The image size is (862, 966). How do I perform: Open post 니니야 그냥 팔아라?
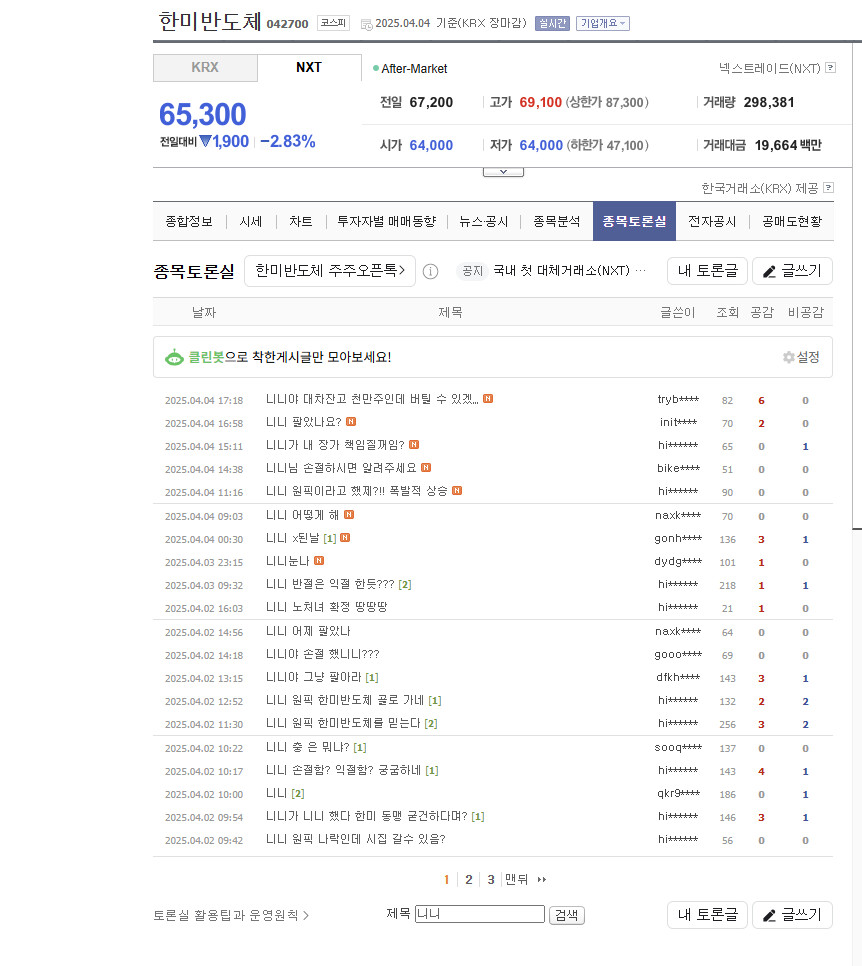click(314, 677)
